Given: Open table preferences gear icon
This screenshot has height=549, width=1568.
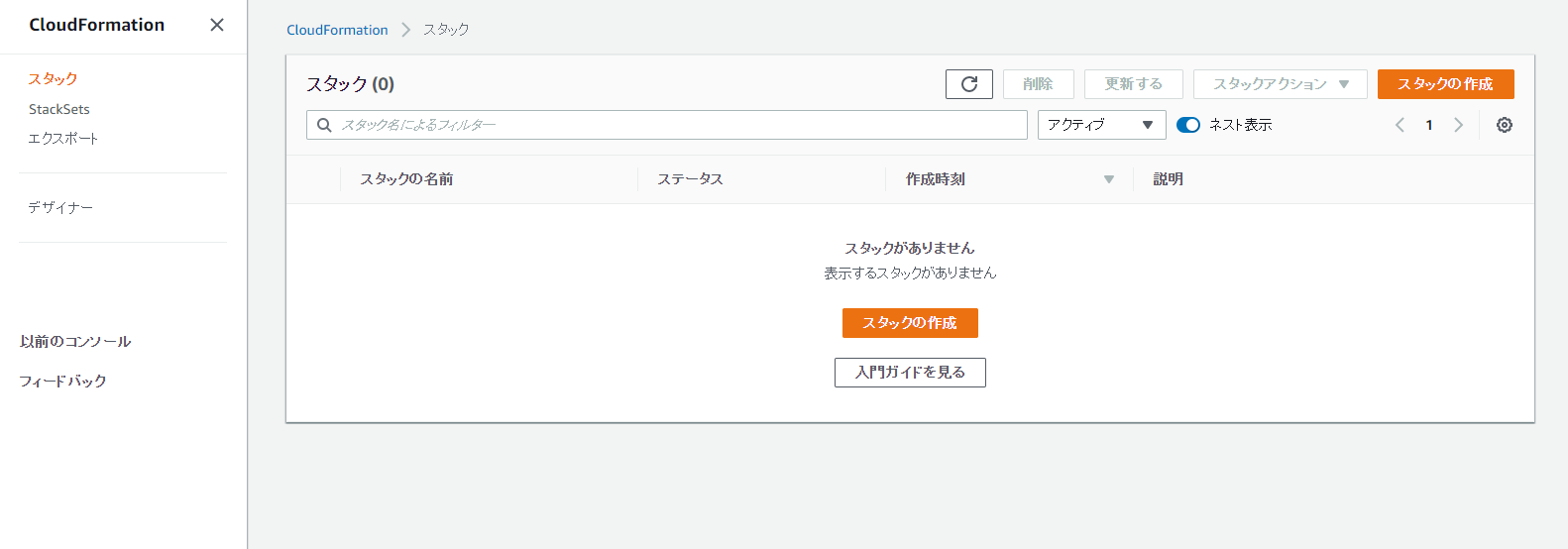Looking at the screenshot, I should click(x=1505, y=125).
